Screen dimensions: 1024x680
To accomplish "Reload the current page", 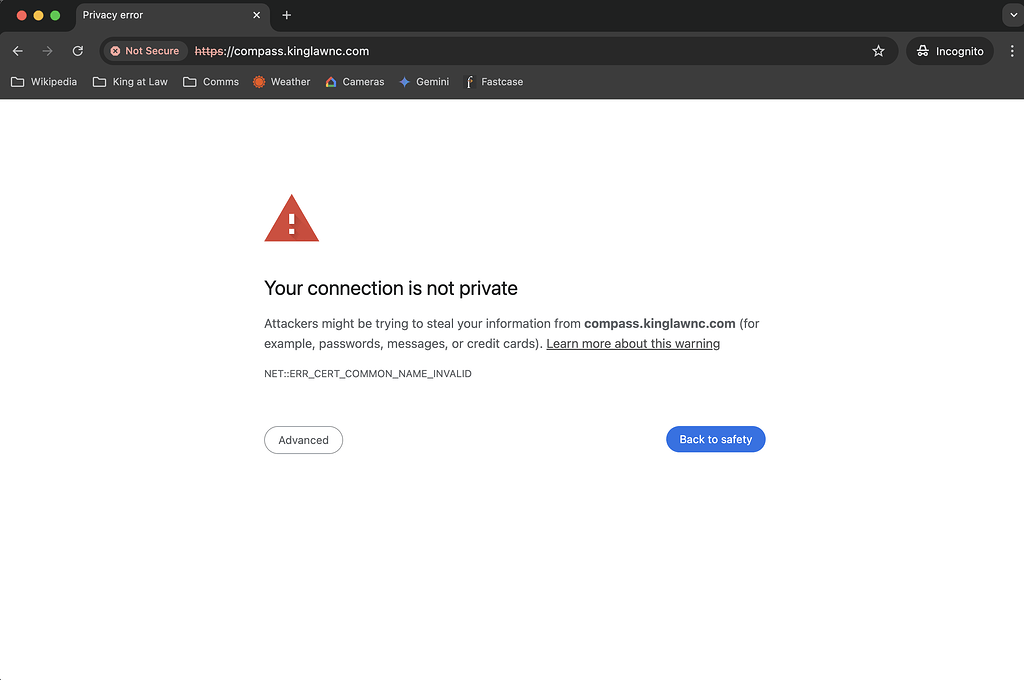I will (77, 50).
